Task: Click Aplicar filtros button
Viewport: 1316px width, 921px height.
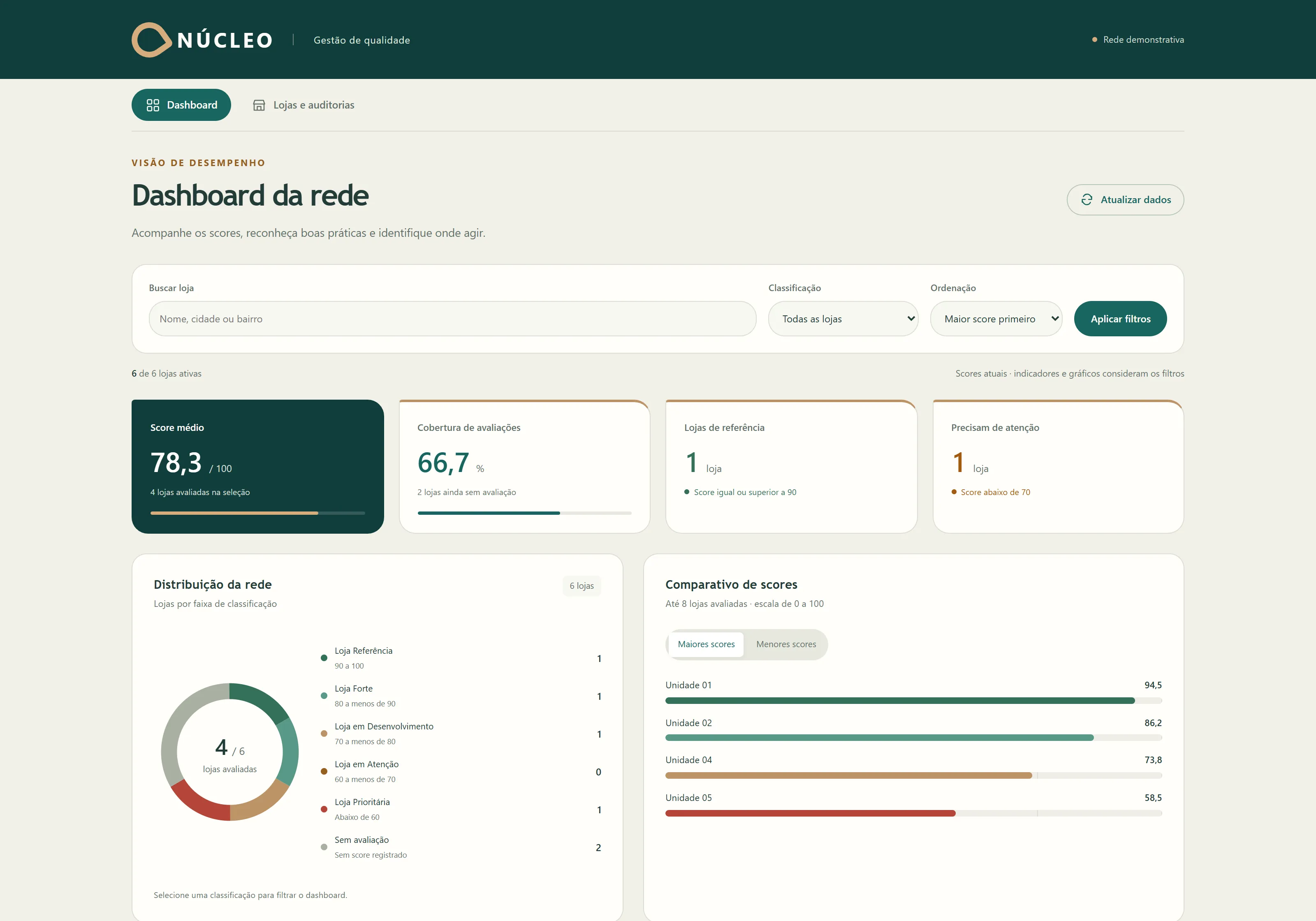Action: click(x=1121, y=319)
